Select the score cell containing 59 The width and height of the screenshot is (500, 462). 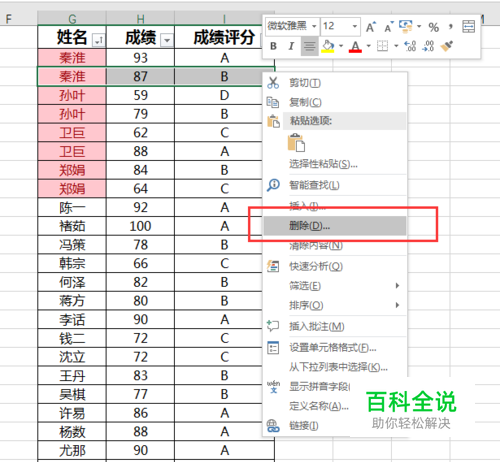(140, 95)
